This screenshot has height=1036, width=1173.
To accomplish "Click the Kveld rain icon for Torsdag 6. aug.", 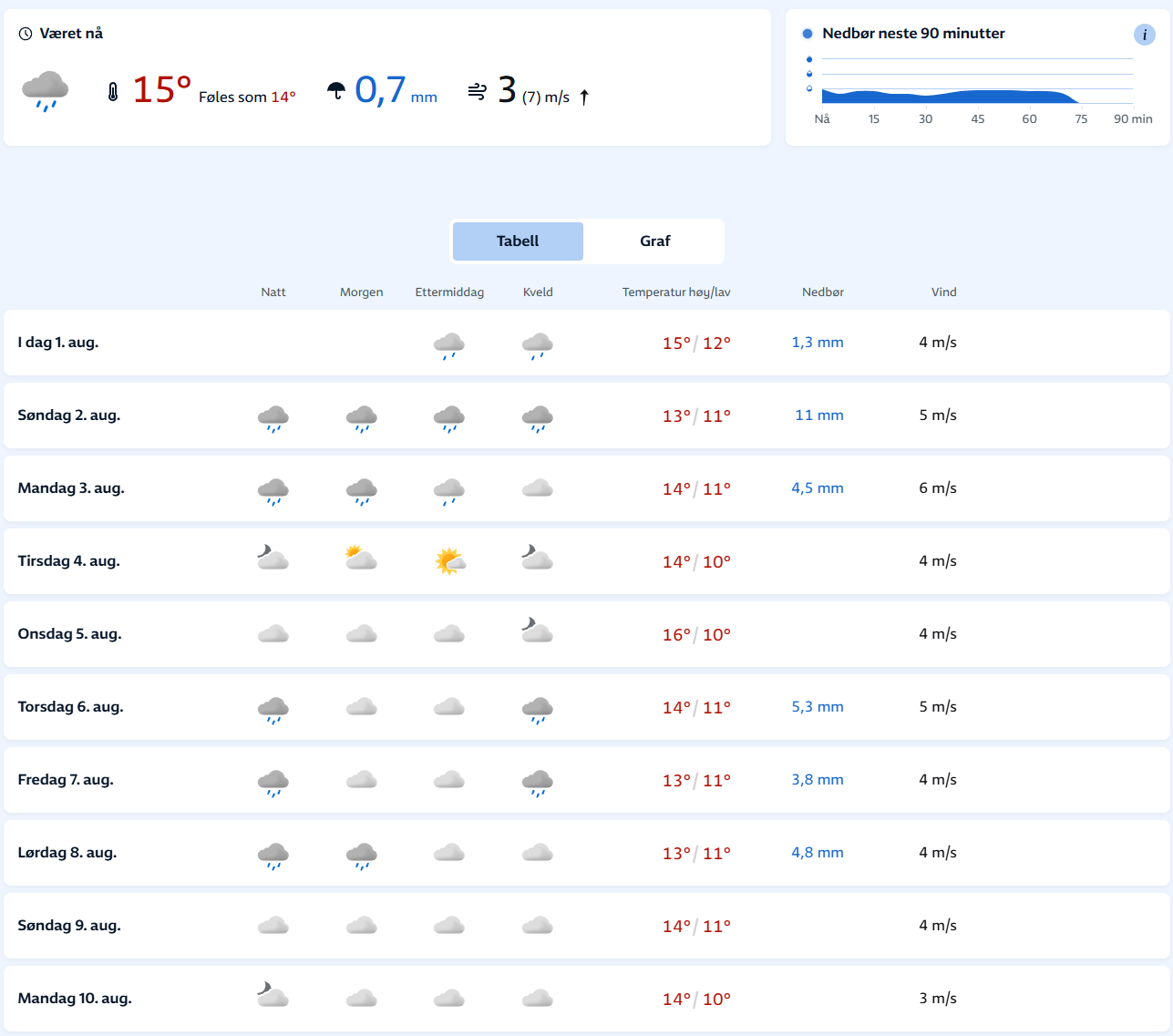I will coord(538,710).
